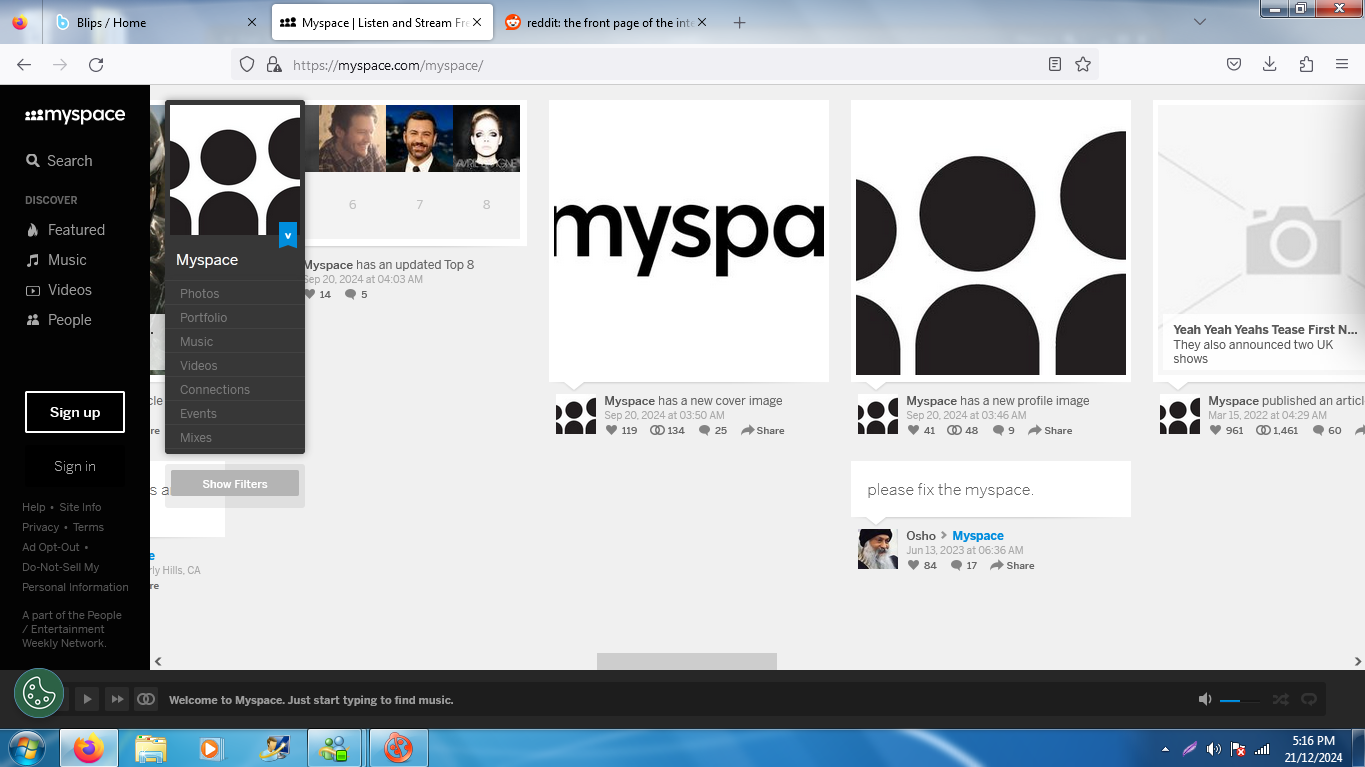
Task: Open the Yeah Yeah Yeahs article card
Action: click(1260, 240)
